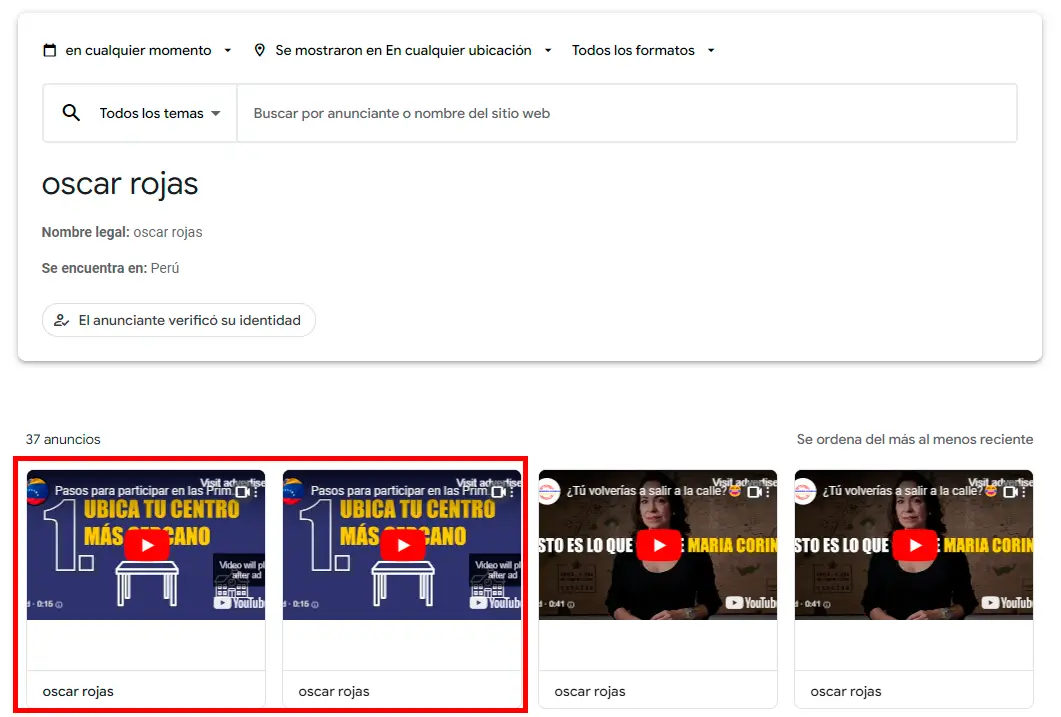Click the magnifying glass search icon

click(x=71, y=113)
